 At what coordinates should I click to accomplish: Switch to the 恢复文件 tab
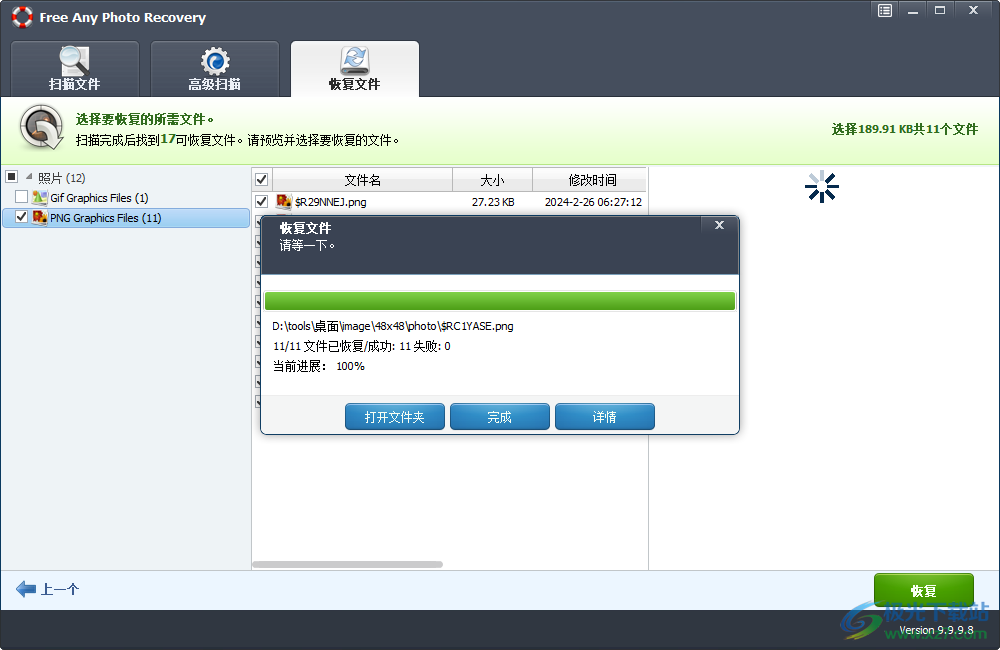tap(354, 68)
